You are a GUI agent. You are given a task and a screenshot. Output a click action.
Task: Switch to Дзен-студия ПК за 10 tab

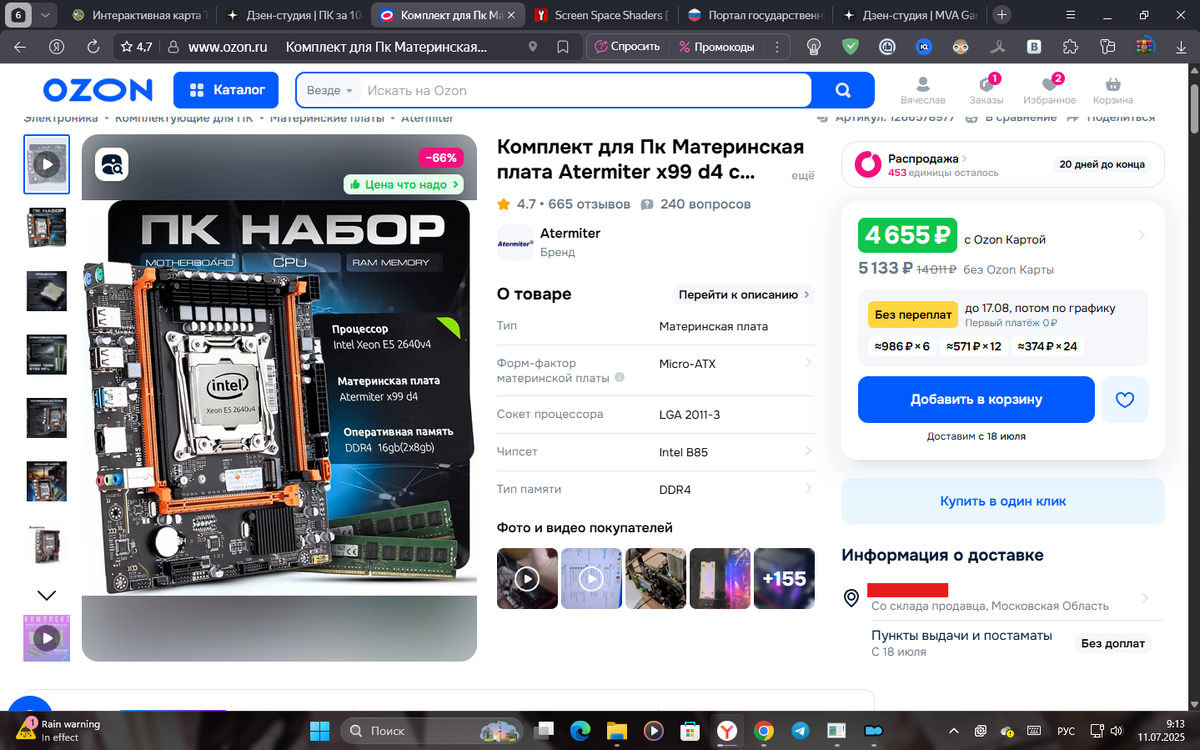[293, 15]
